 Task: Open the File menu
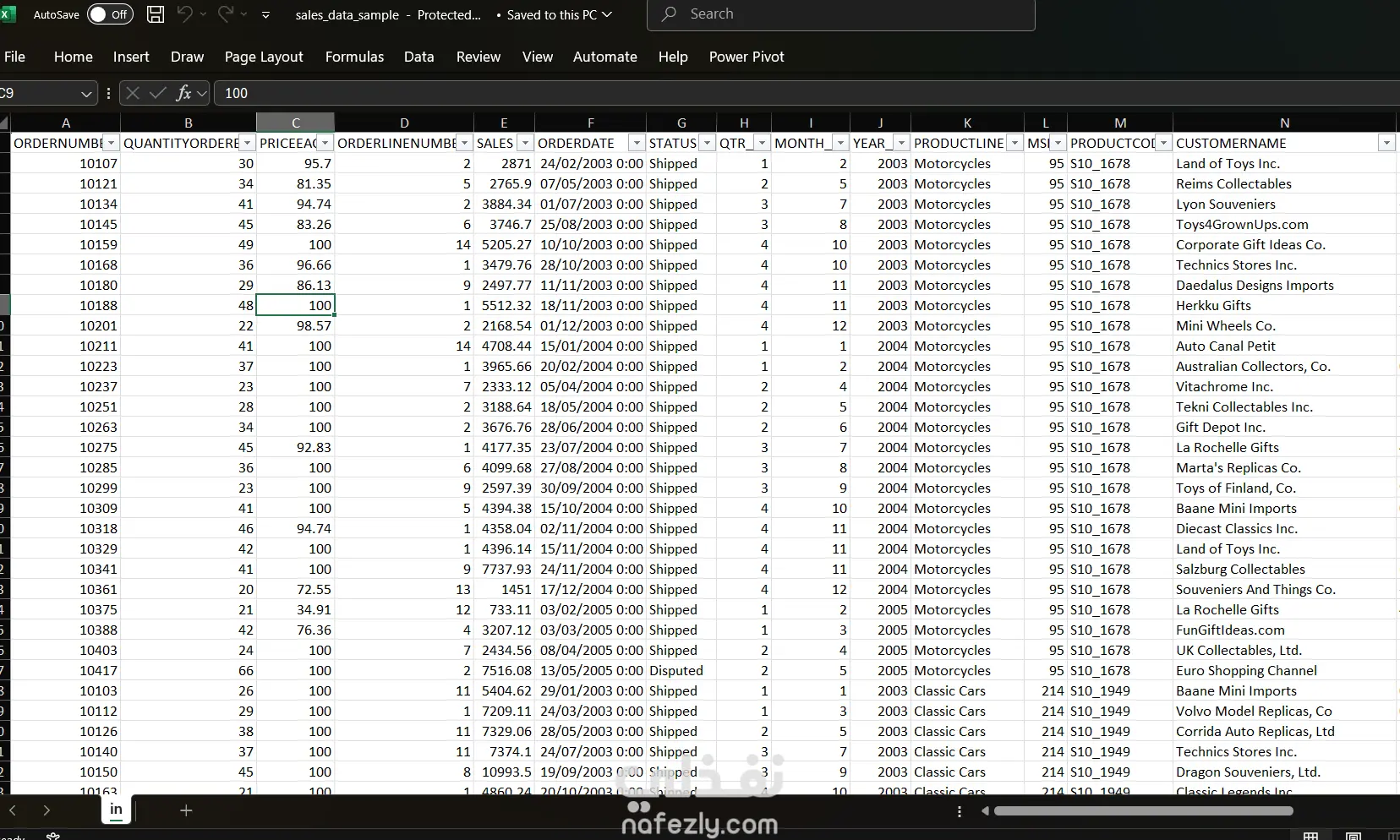[15, 57]
